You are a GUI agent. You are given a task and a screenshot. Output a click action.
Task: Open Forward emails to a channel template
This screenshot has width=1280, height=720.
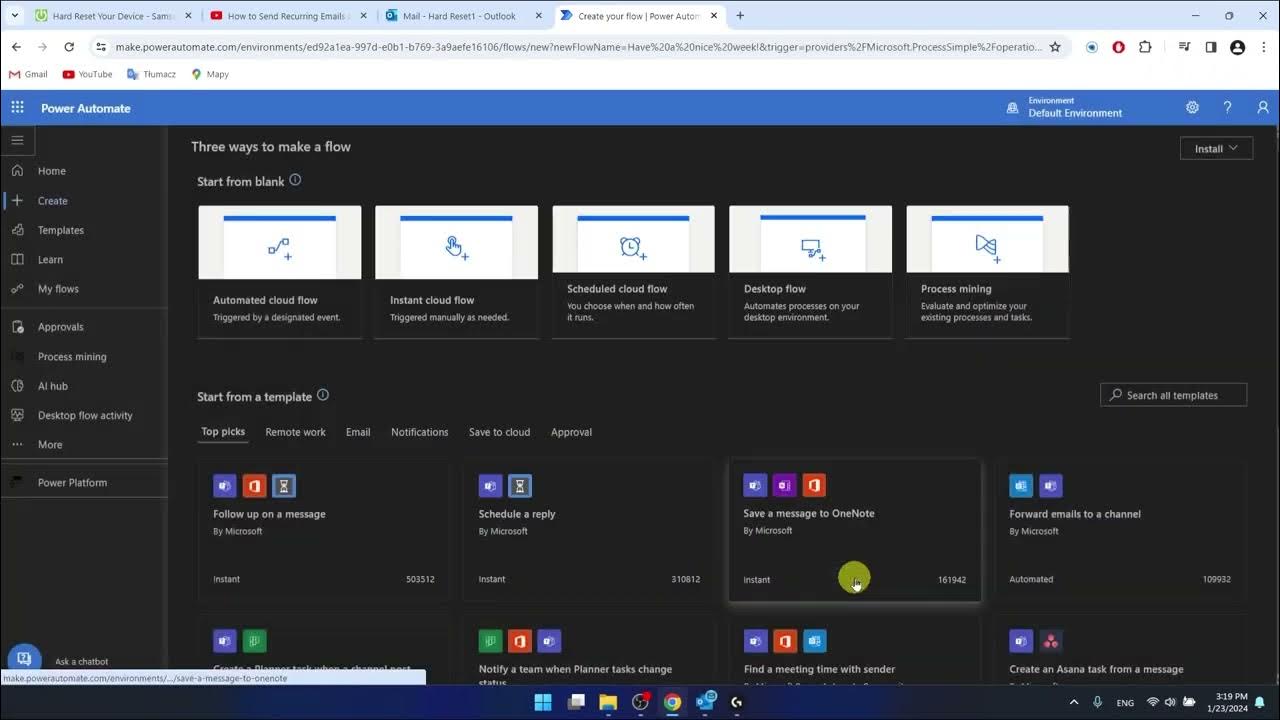pos(1121,530)
